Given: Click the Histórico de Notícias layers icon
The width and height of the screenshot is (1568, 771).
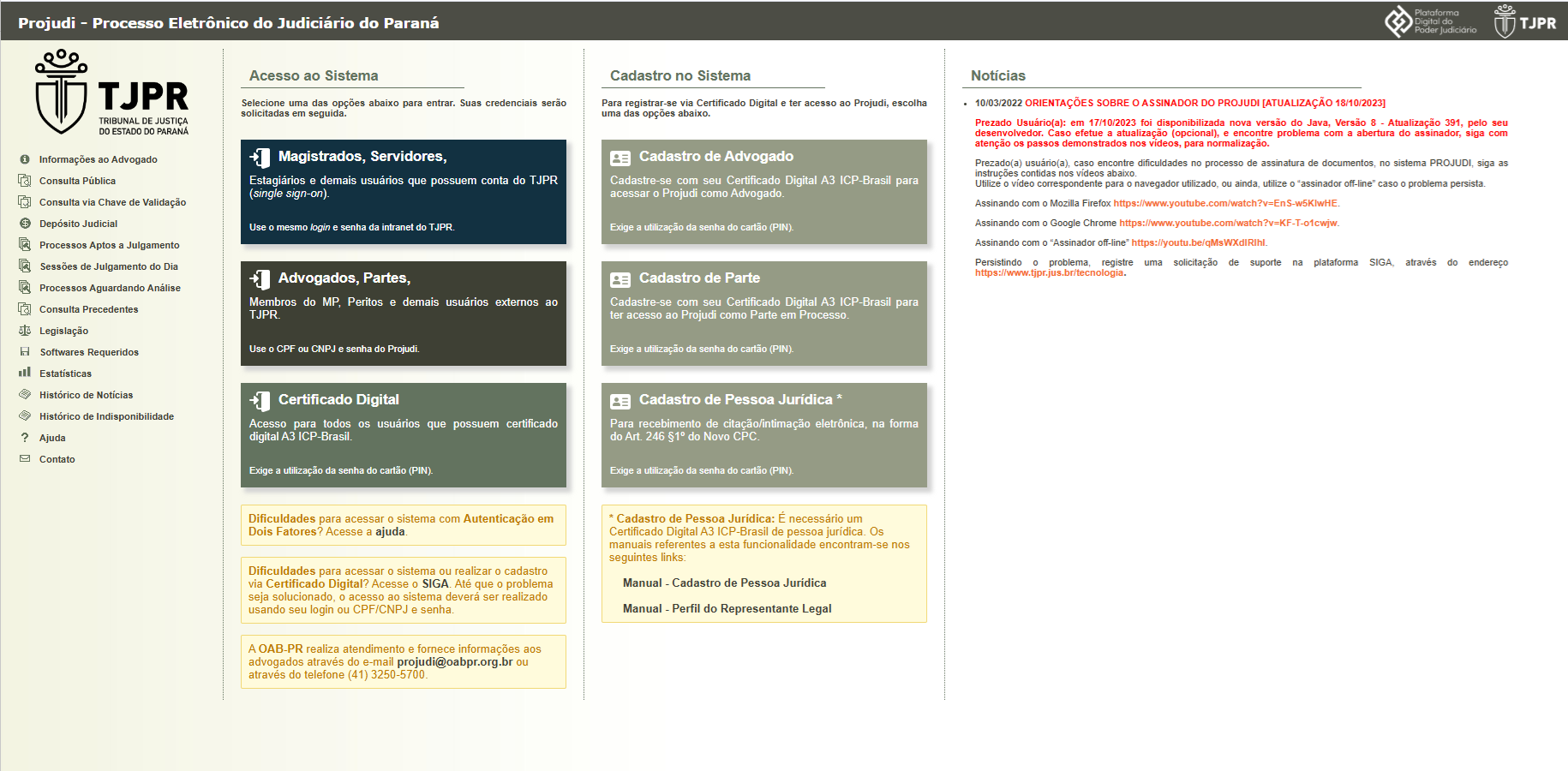Looking at the screenshot, I should click(x=25, y=395).
